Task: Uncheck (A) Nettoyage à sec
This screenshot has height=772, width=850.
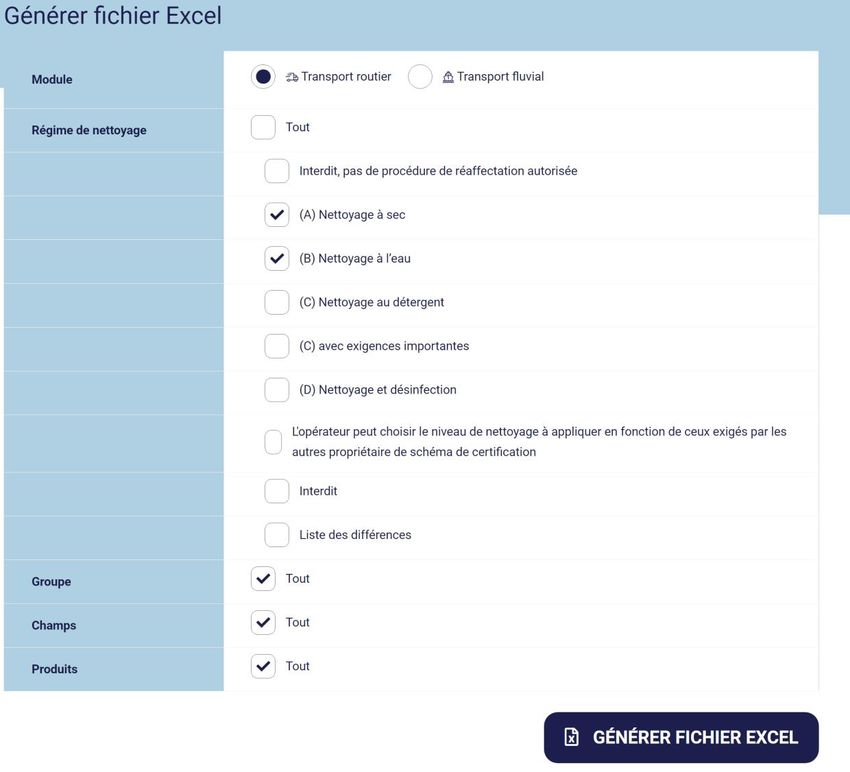Action: [x=277, y=215]
